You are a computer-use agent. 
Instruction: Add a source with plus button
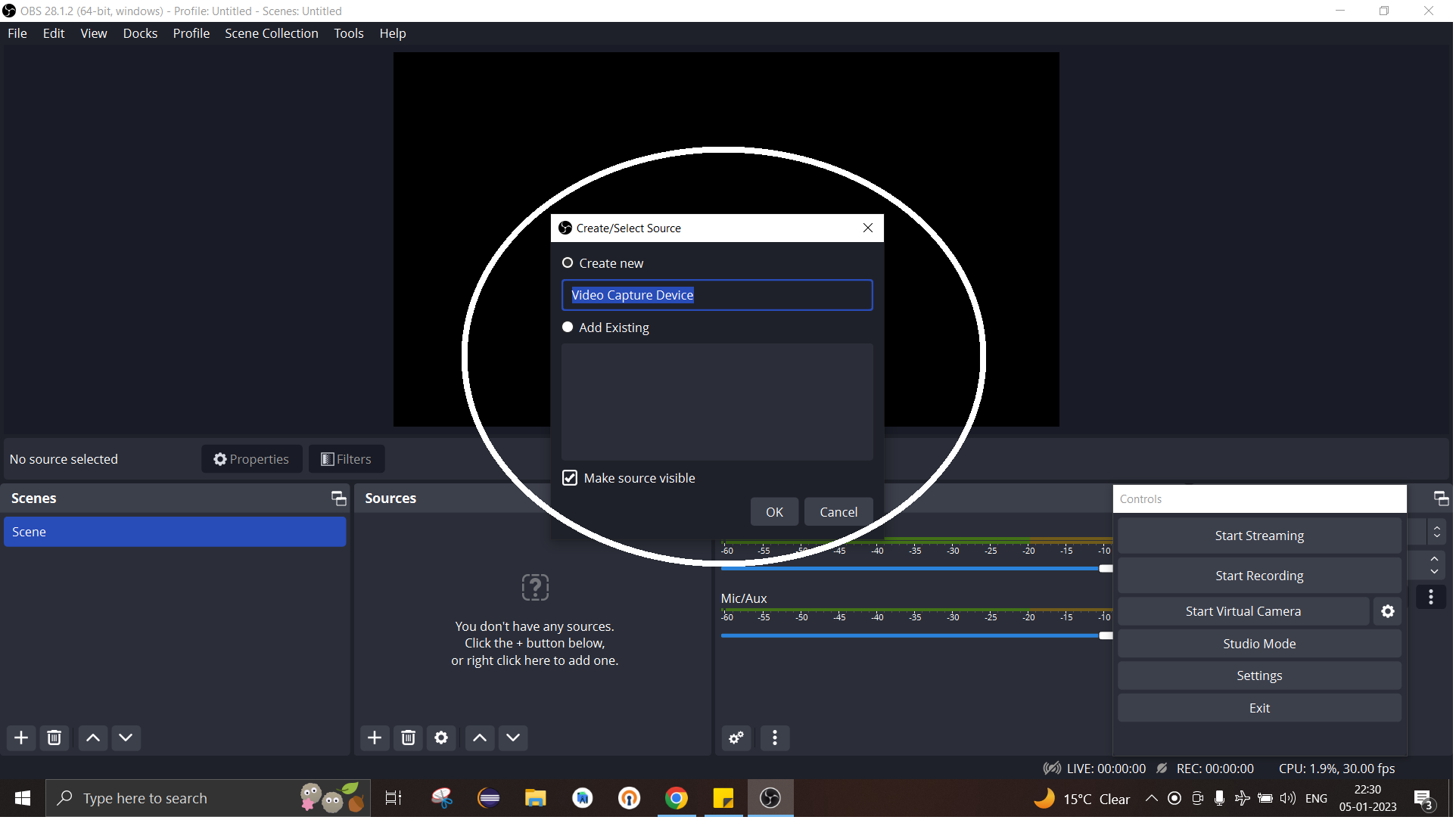click(375, 738)
